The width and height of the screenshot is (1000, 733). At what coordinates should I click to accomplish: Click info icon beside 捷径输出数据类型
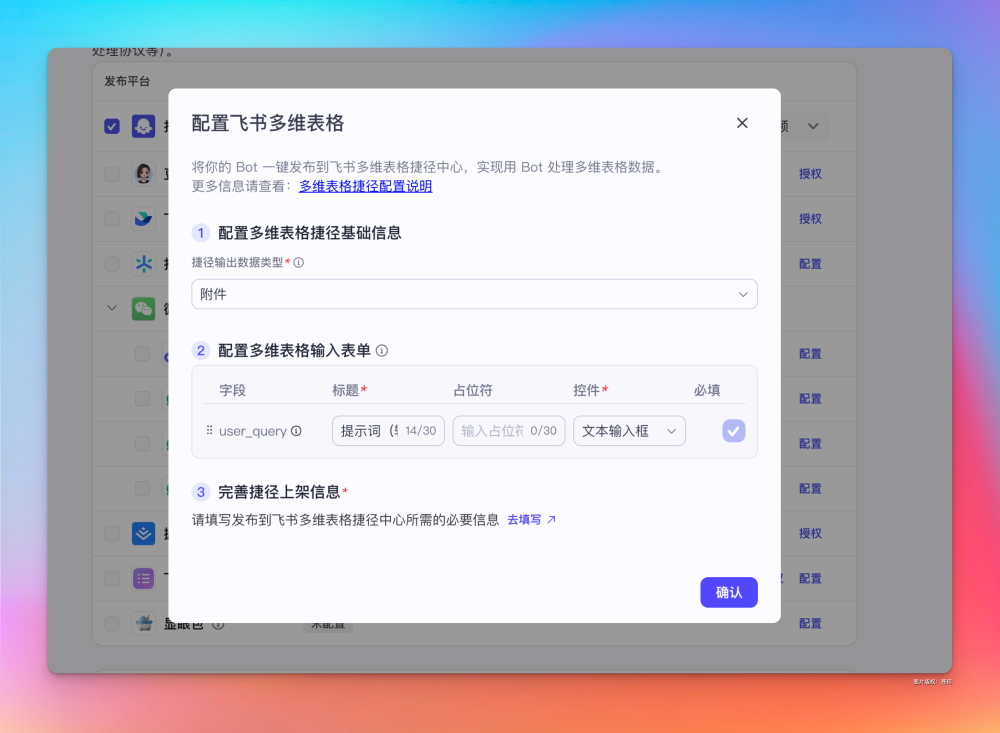coord(298,263)
